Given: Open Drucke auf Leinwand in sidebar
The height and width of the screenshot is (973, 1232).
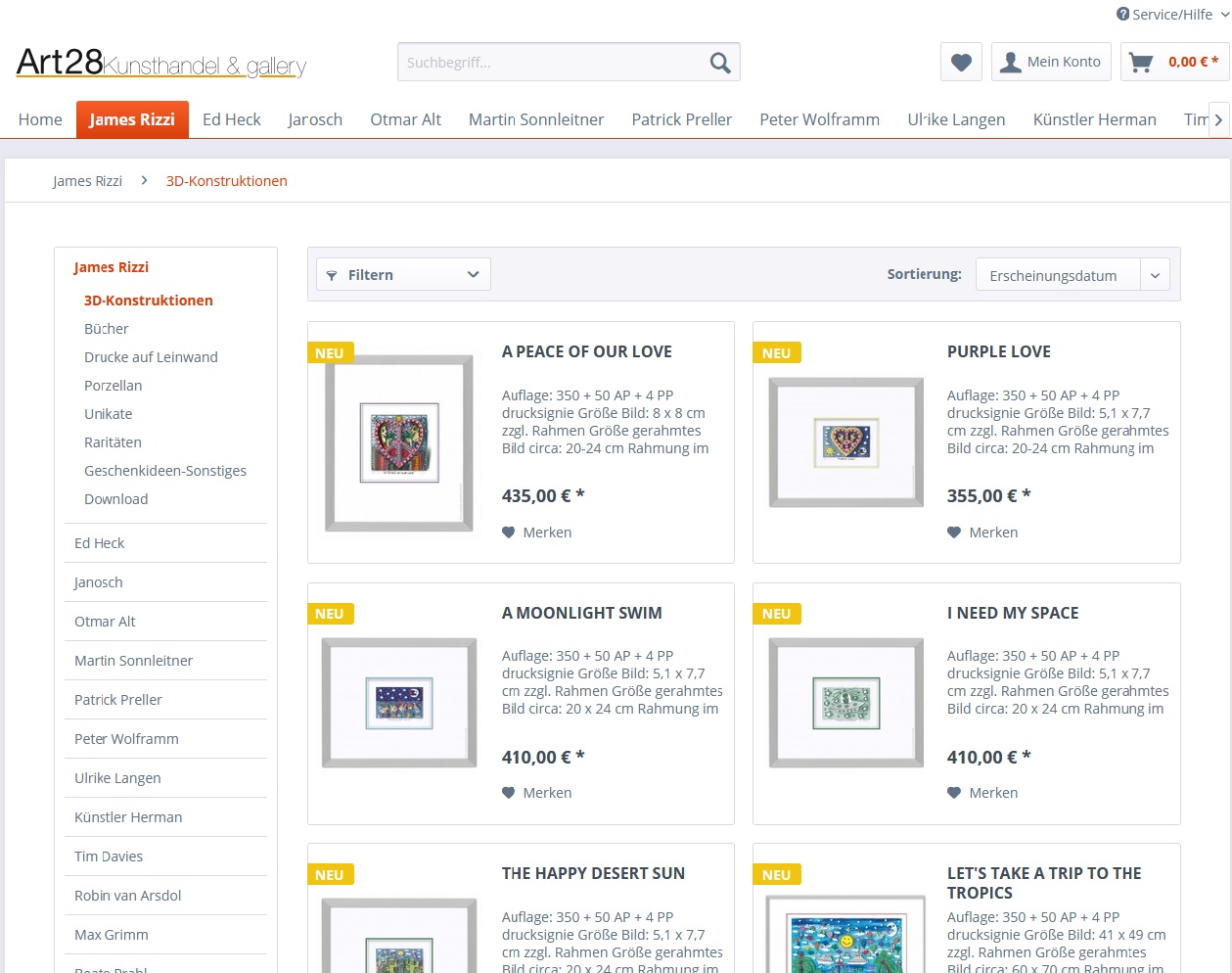Looking at the screenshot, I should click(x=151, y=357).
